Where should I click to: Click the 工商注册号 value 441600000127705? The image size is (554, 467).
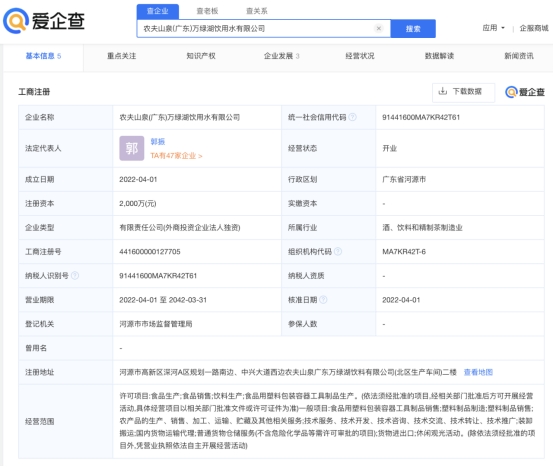(150, 252)
